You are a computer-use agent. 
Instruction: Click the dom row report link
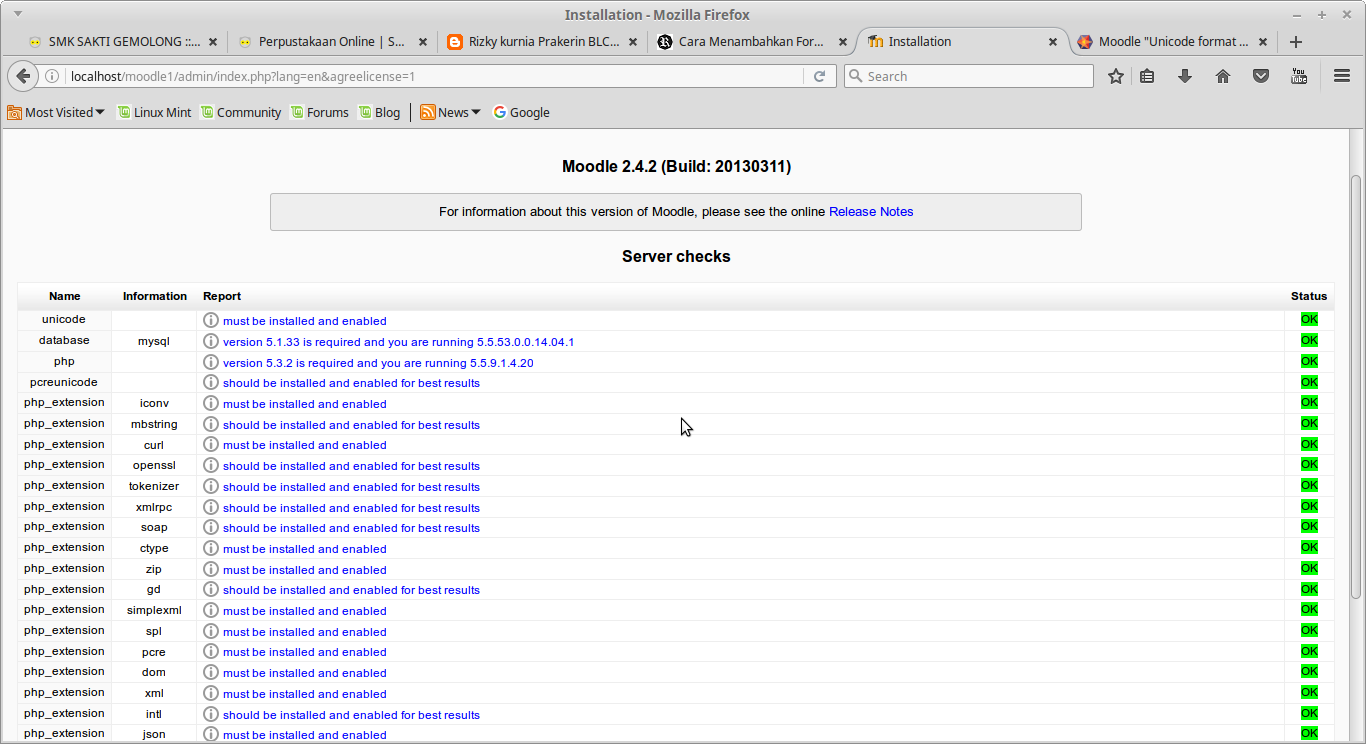tap(304, 673)
